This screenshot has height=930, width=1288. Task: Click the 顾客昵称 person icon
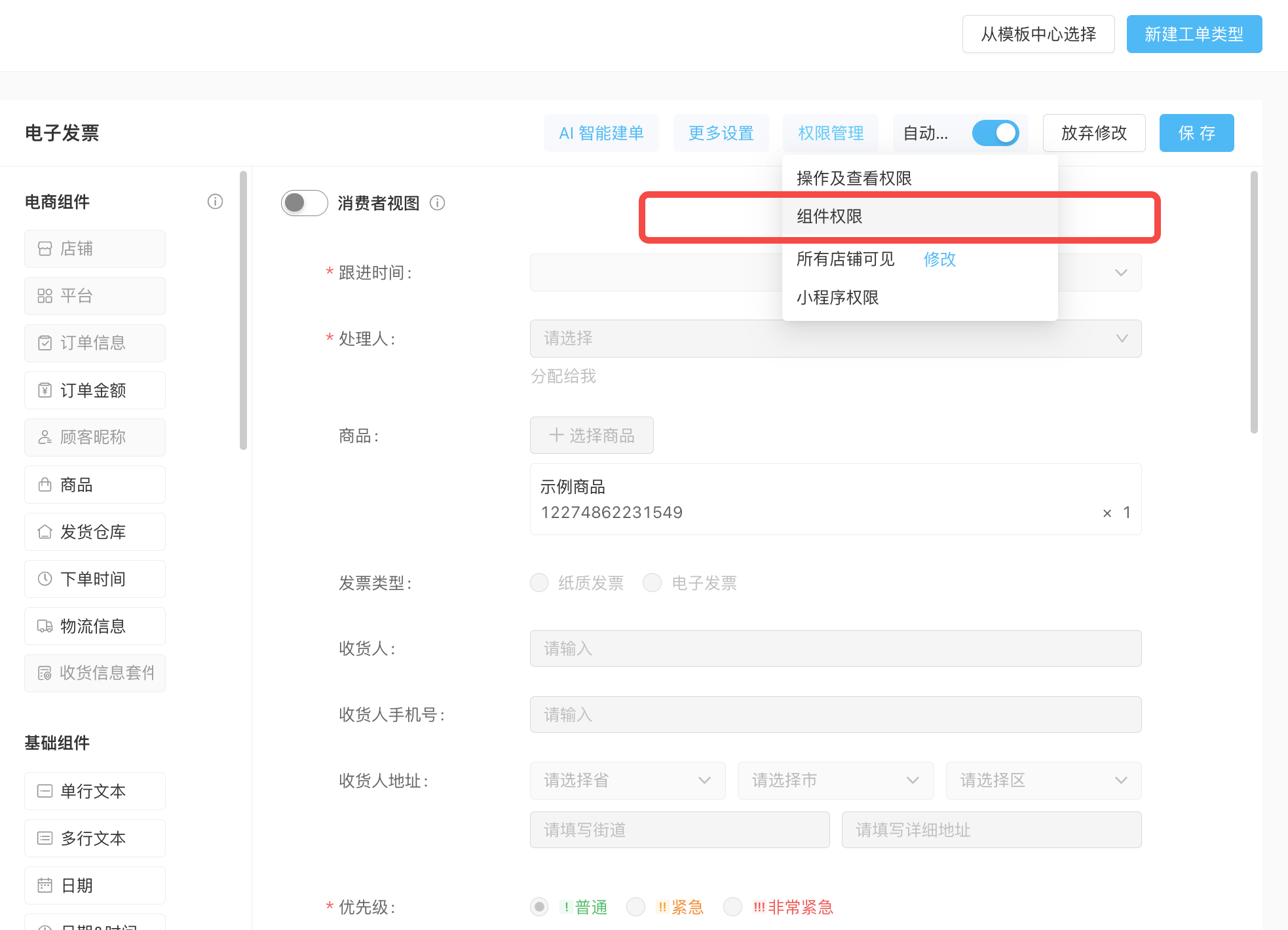45,437
